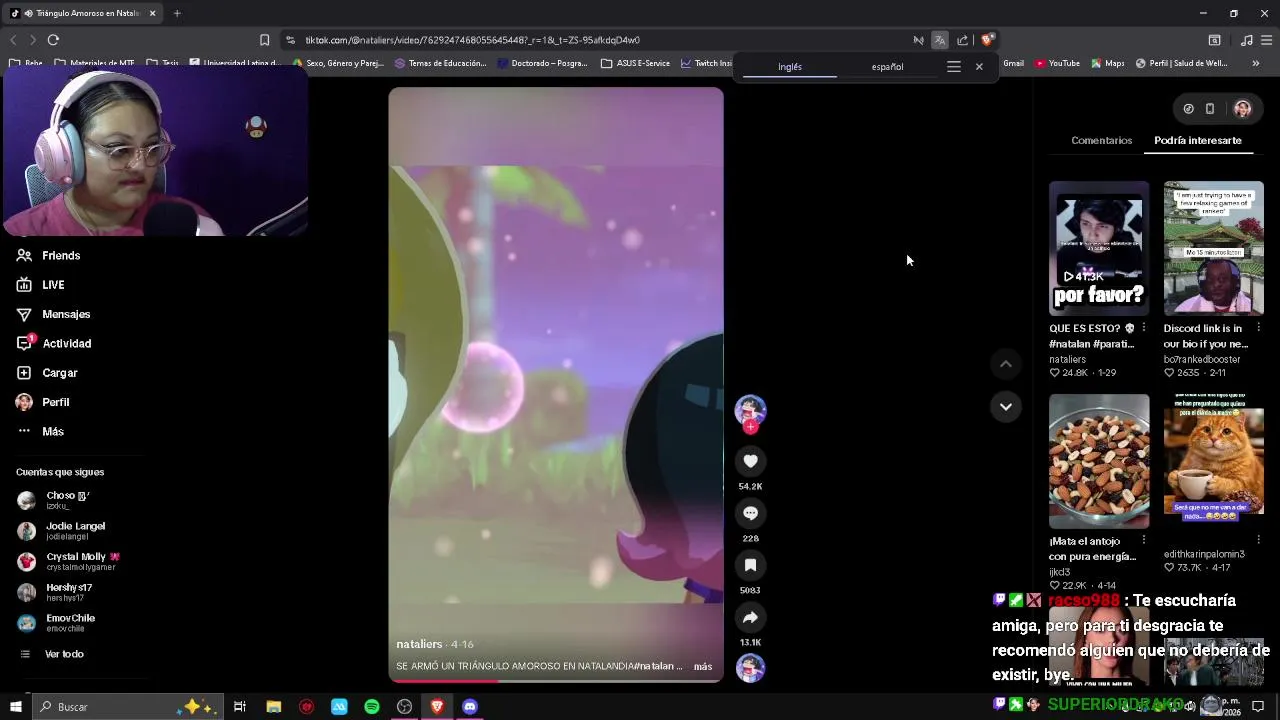Open a new browser tab
The image size is (1280, 720).
pyautogui.click(x=177, y=13)
